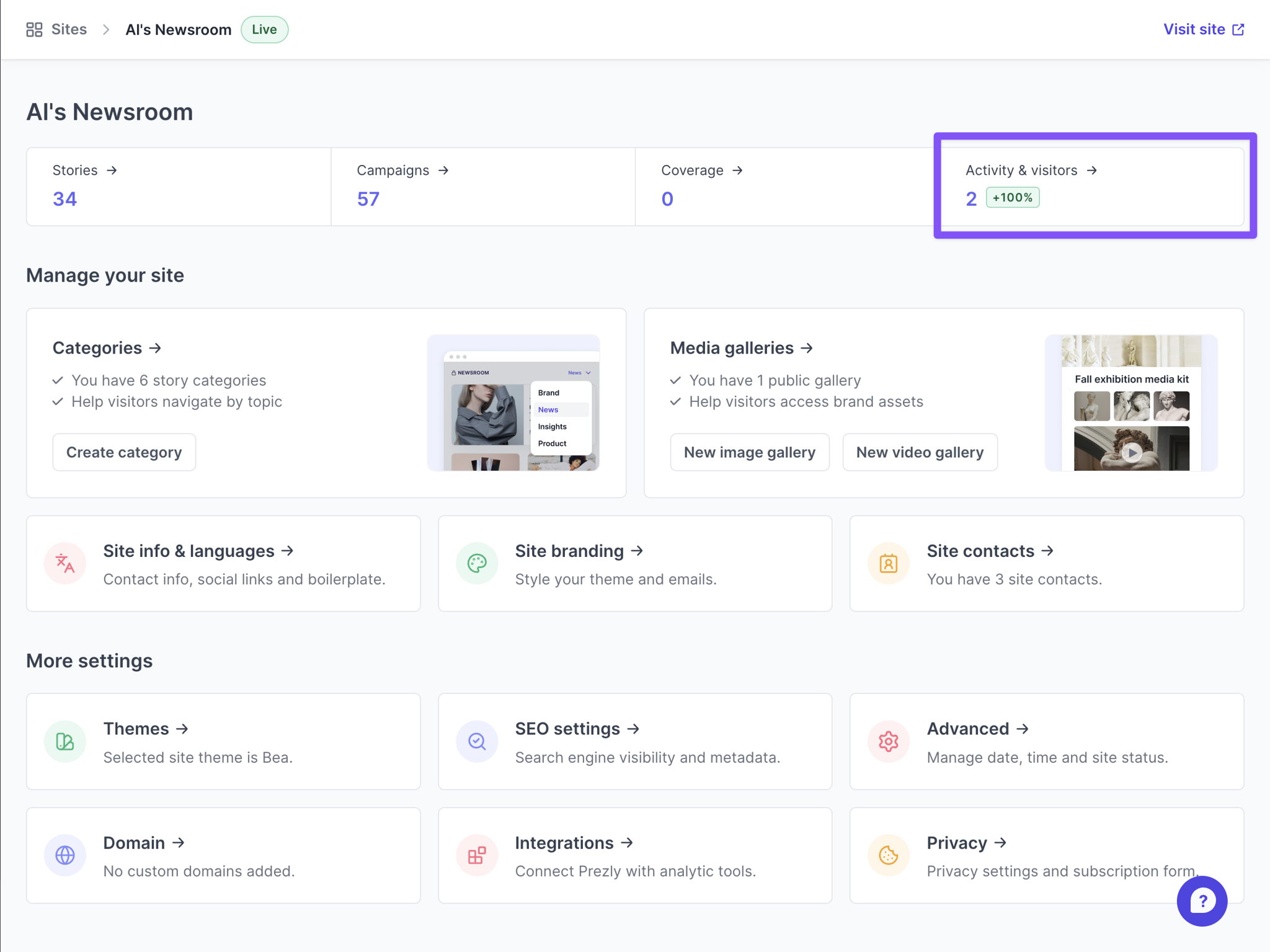
Task: Click the Advanced gear icon
Action: [888, 741]
